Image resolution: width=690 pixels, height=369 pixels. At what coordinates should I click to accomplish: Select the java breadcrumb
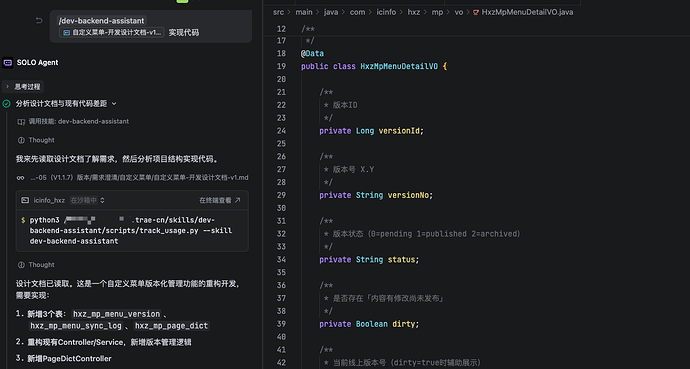tap(331, 12)
